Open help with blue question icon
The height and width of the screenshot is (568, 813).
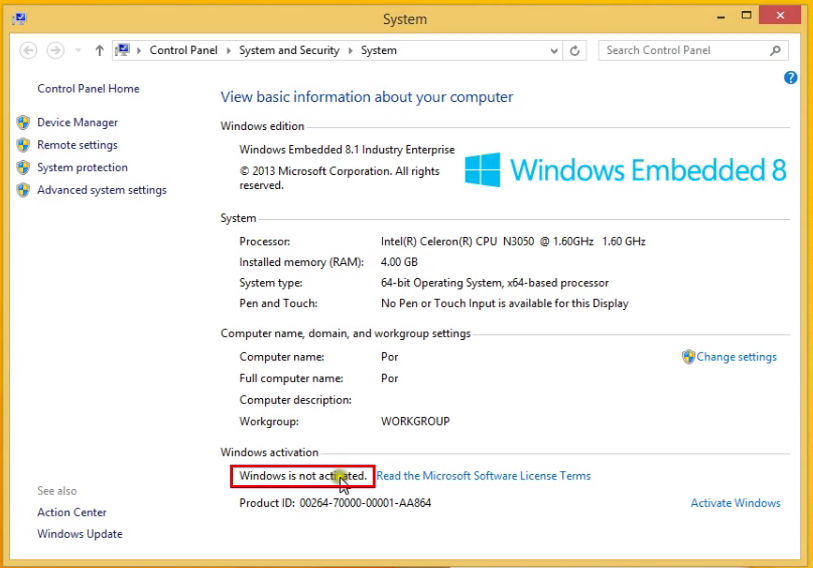[790, 78]
